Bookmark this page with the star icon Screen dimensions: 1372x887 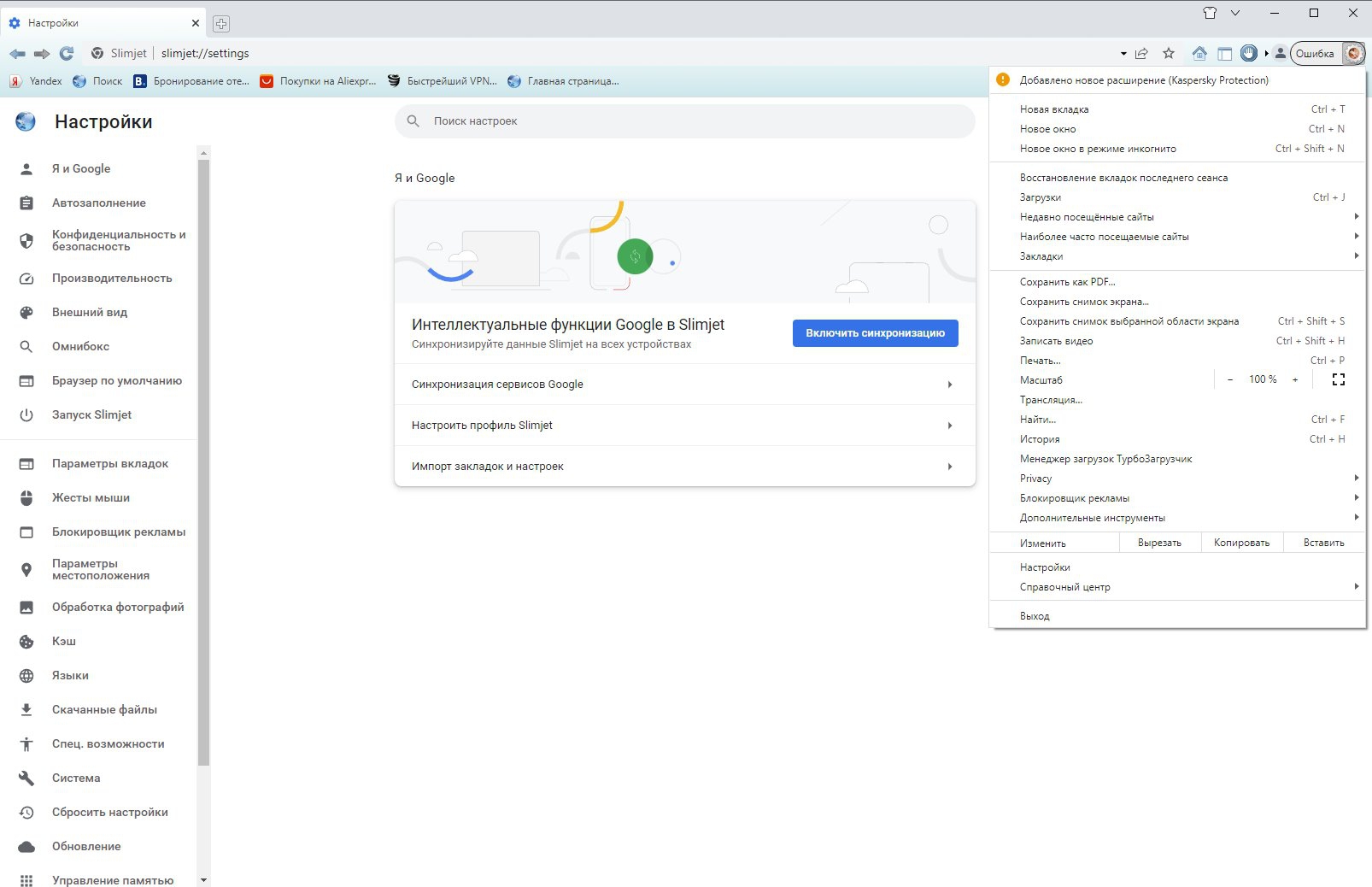1169,53
